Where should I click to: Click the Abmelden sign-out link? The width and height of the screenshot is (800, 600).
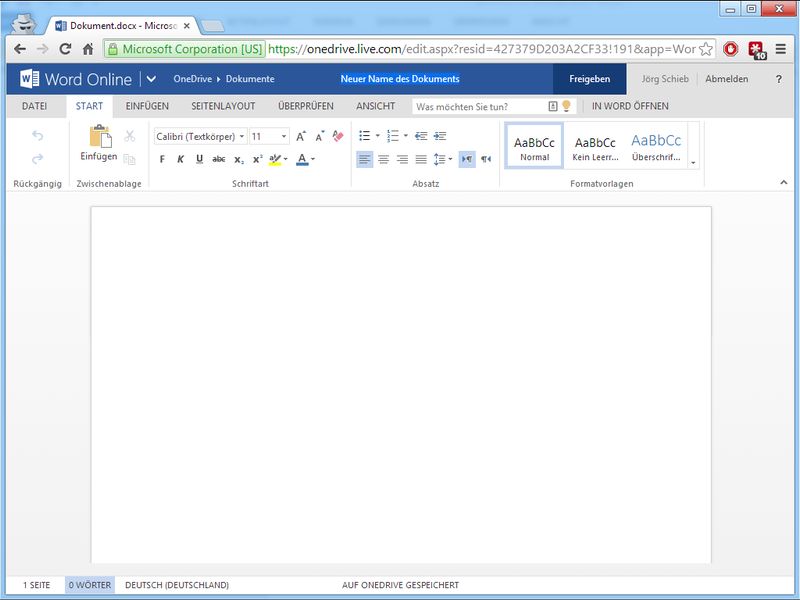727,79
